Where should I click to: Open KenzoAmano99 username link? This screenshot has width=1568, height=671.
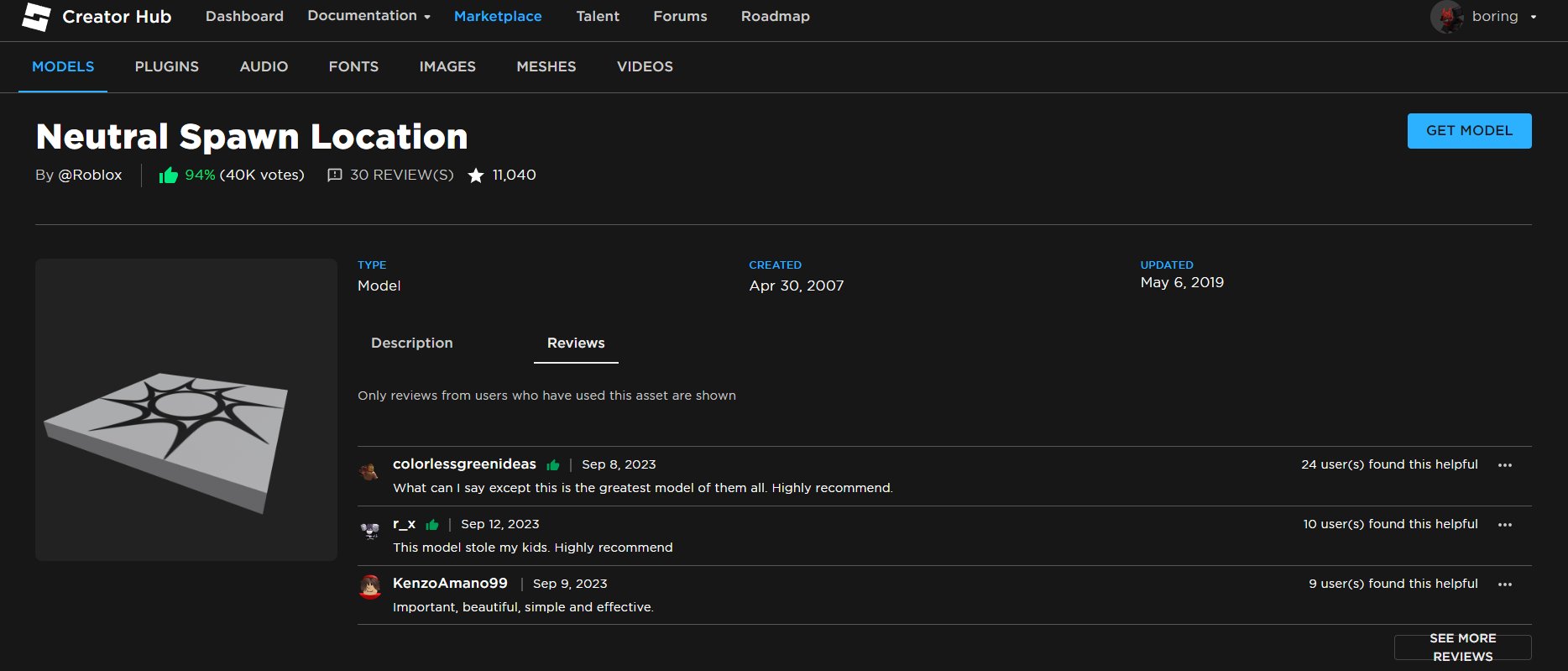tap(450, 583)
